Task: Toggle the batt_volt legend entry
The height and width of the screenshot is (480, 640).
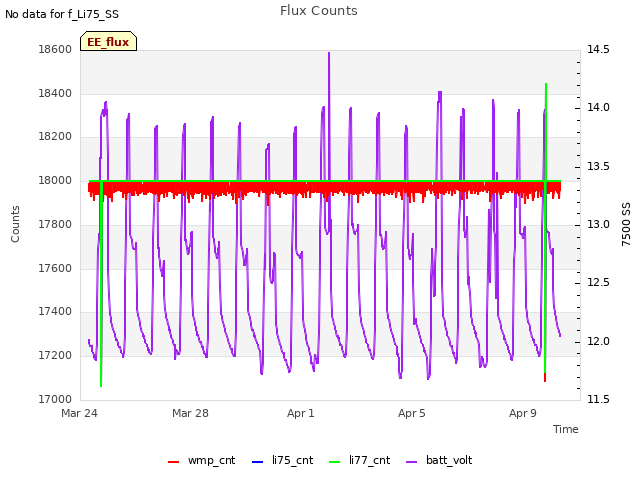Action: click(x=439, y=460)
